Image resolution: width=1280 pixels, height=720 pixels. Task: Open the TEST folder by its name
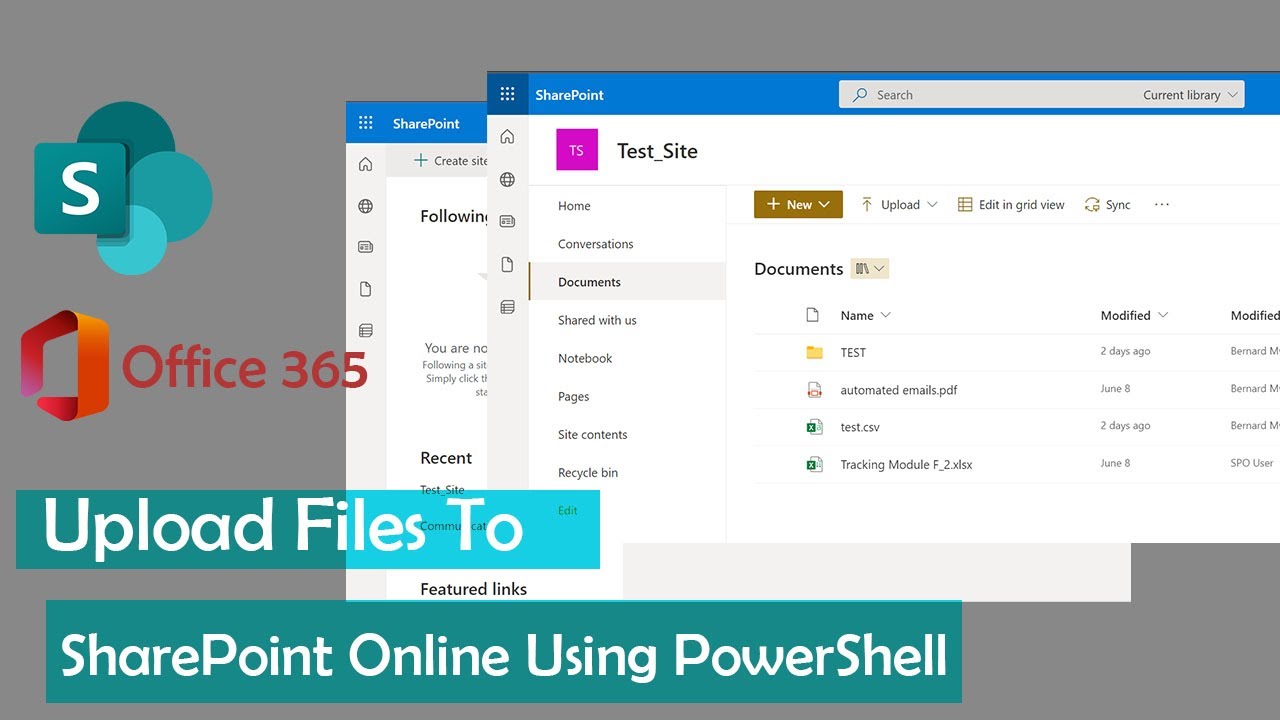click(853, 352)
